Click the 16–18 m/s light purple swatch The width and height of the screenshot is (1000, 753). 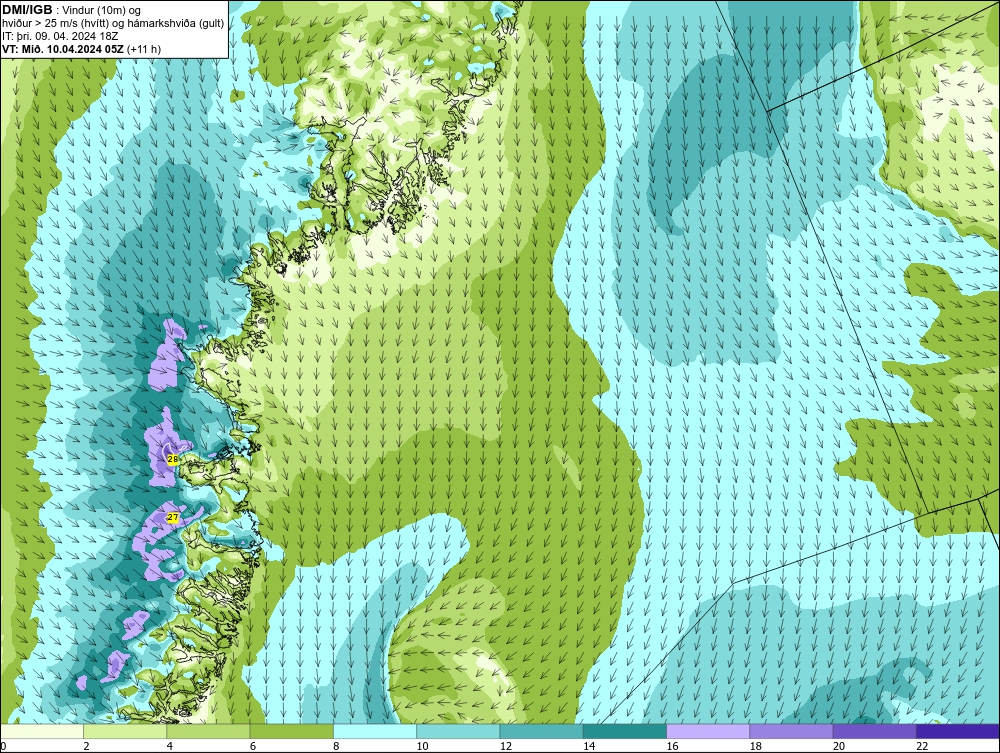point(708,731)
